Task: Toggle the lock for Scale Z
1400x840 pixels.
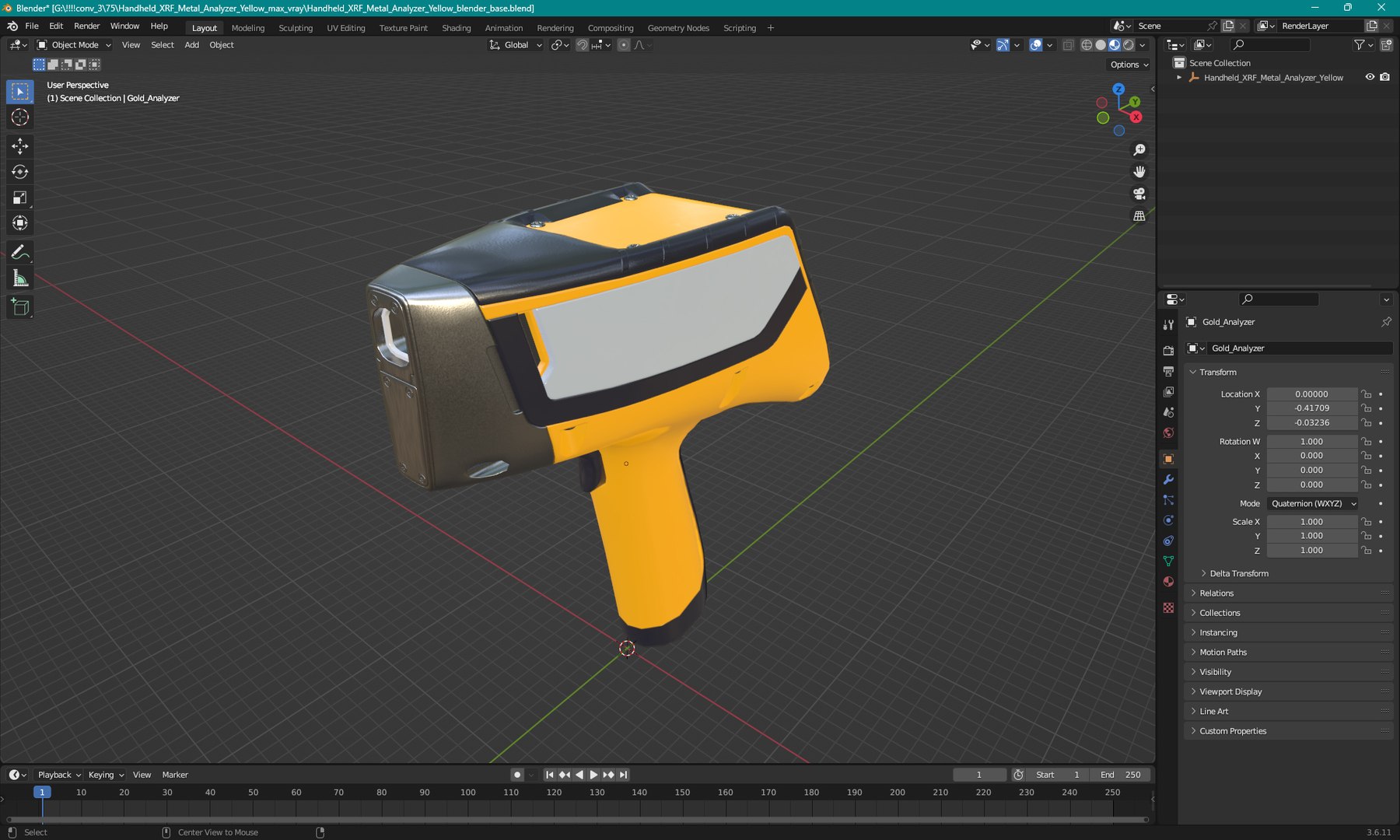Action: tap(1367, 551)
